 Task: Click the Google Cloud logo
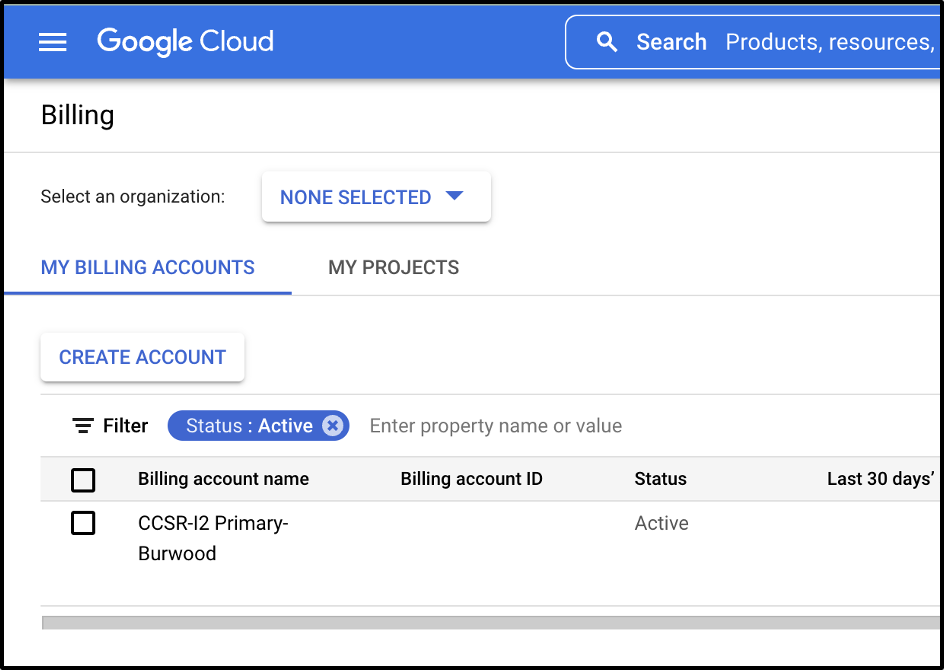[185, 42]
